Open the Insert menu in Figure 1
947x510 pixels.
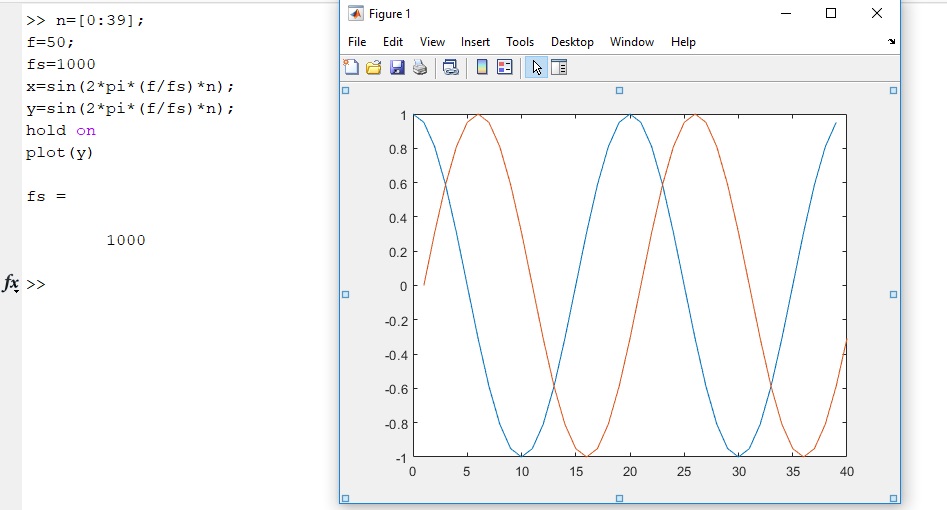tap(475, 42)
